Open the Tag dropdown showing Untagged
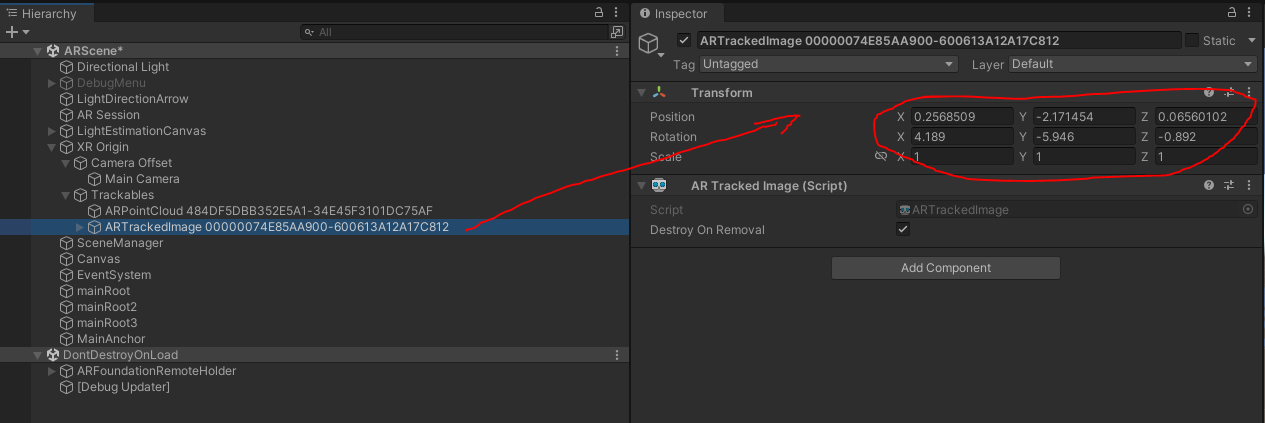 [828, 64]
